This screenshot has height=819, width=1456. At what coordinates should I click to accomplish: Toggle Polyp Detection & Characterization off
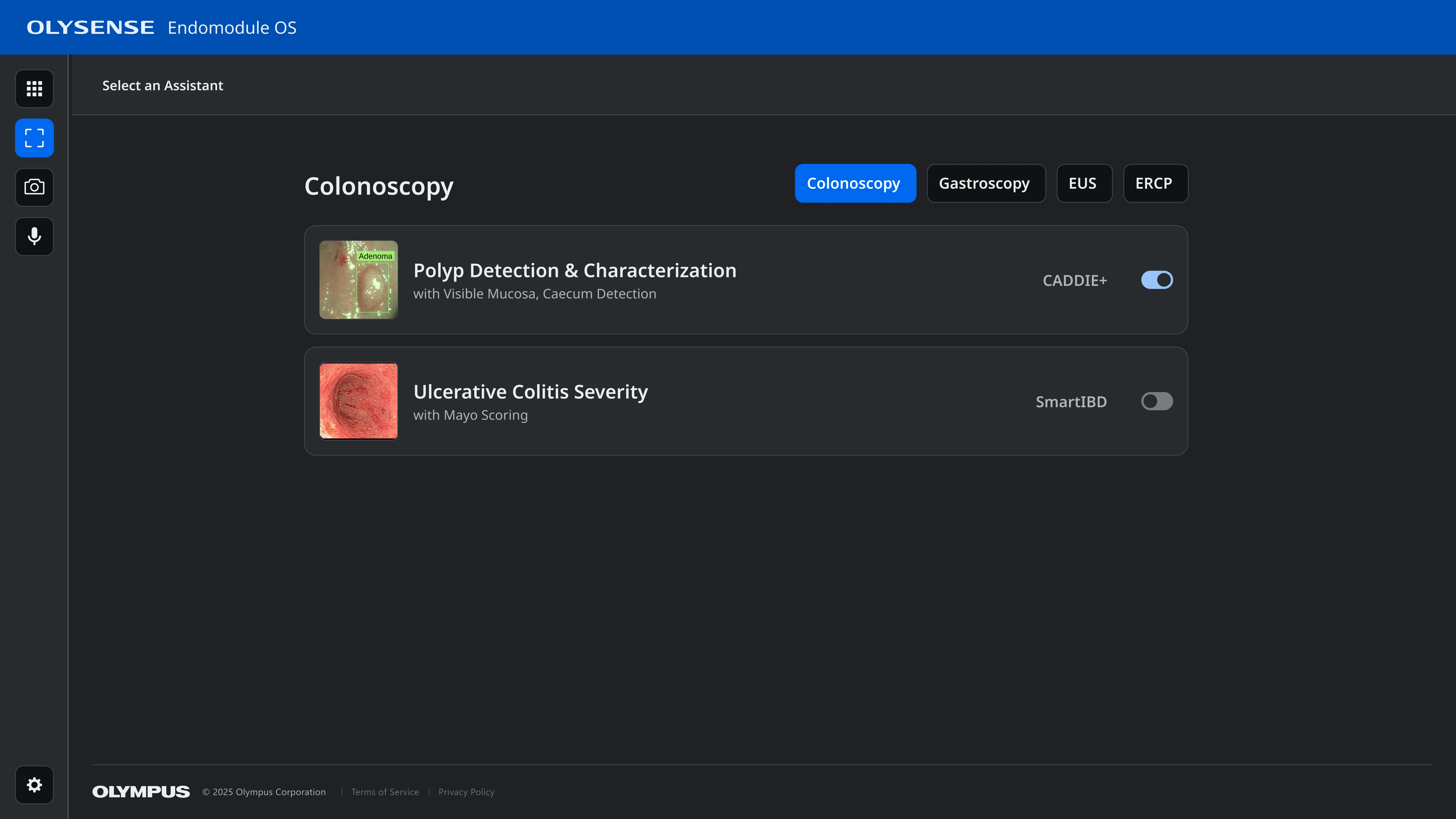pyautogui.click(x=1156, y=280)
